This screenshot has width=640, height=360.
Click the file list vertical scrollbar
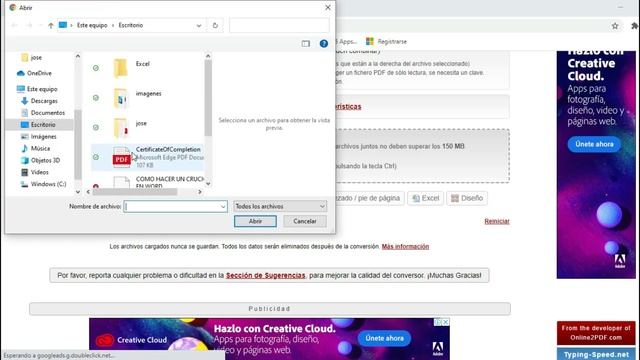[208, 98]
